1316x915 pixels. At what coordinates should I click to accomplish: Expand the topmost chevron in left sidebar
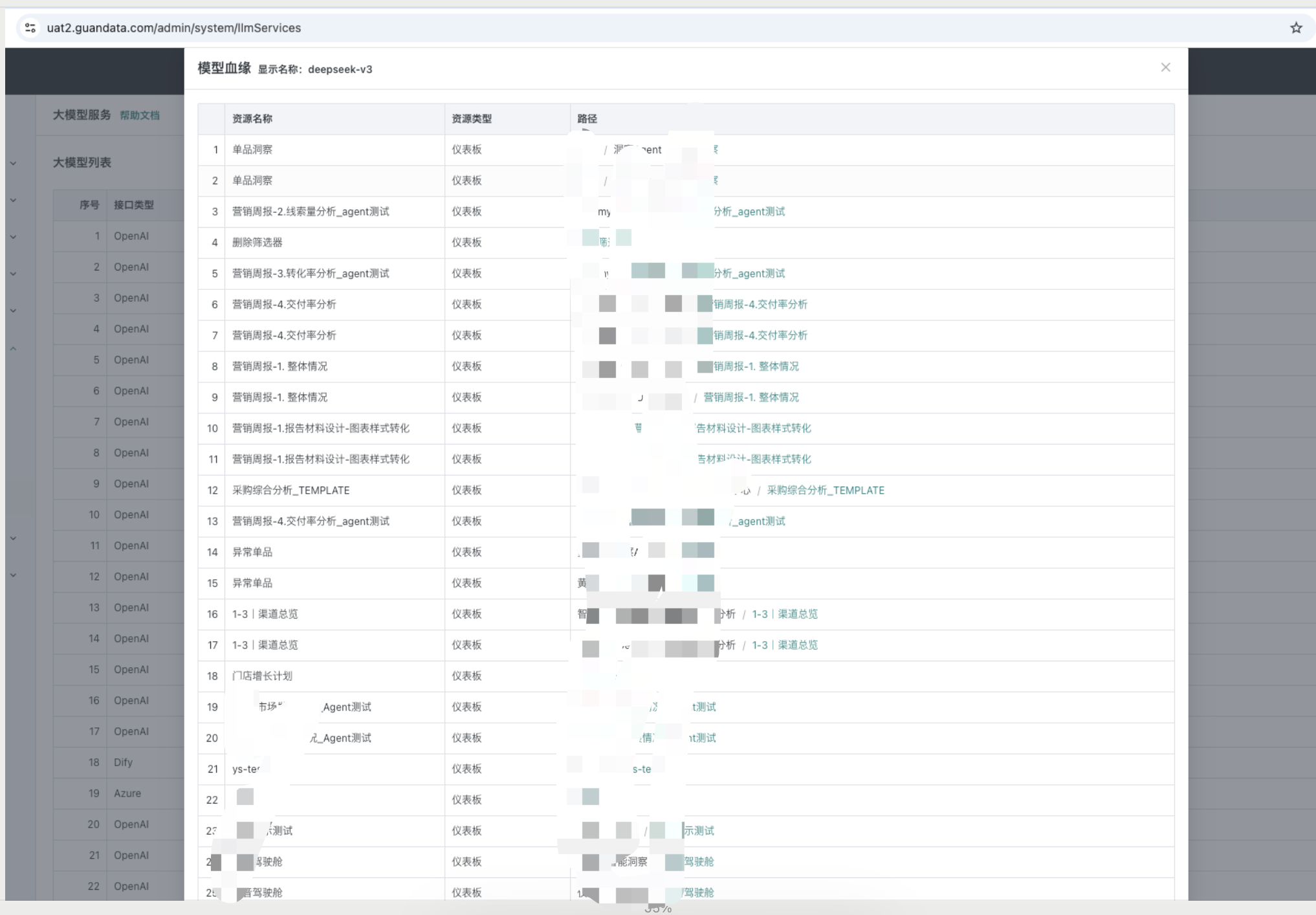[13, 164]
